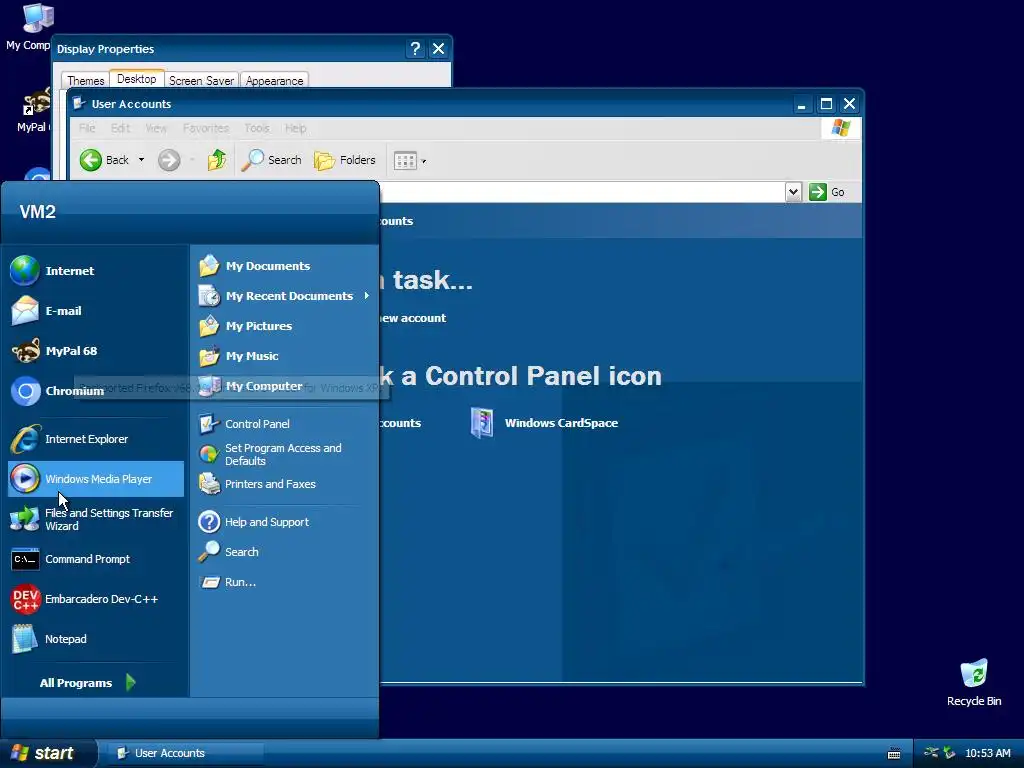Open Printers and Faxes
The width and height of the screenshot is (1024, 768).
[284, 484]
